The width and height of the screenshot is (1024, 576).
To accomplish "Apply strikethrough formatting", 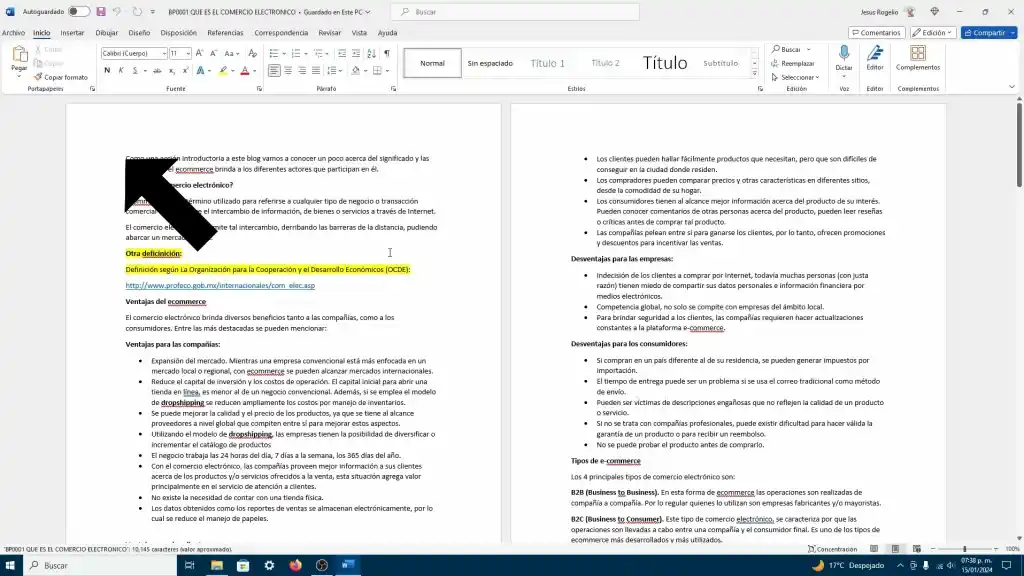I will (157, 71).
